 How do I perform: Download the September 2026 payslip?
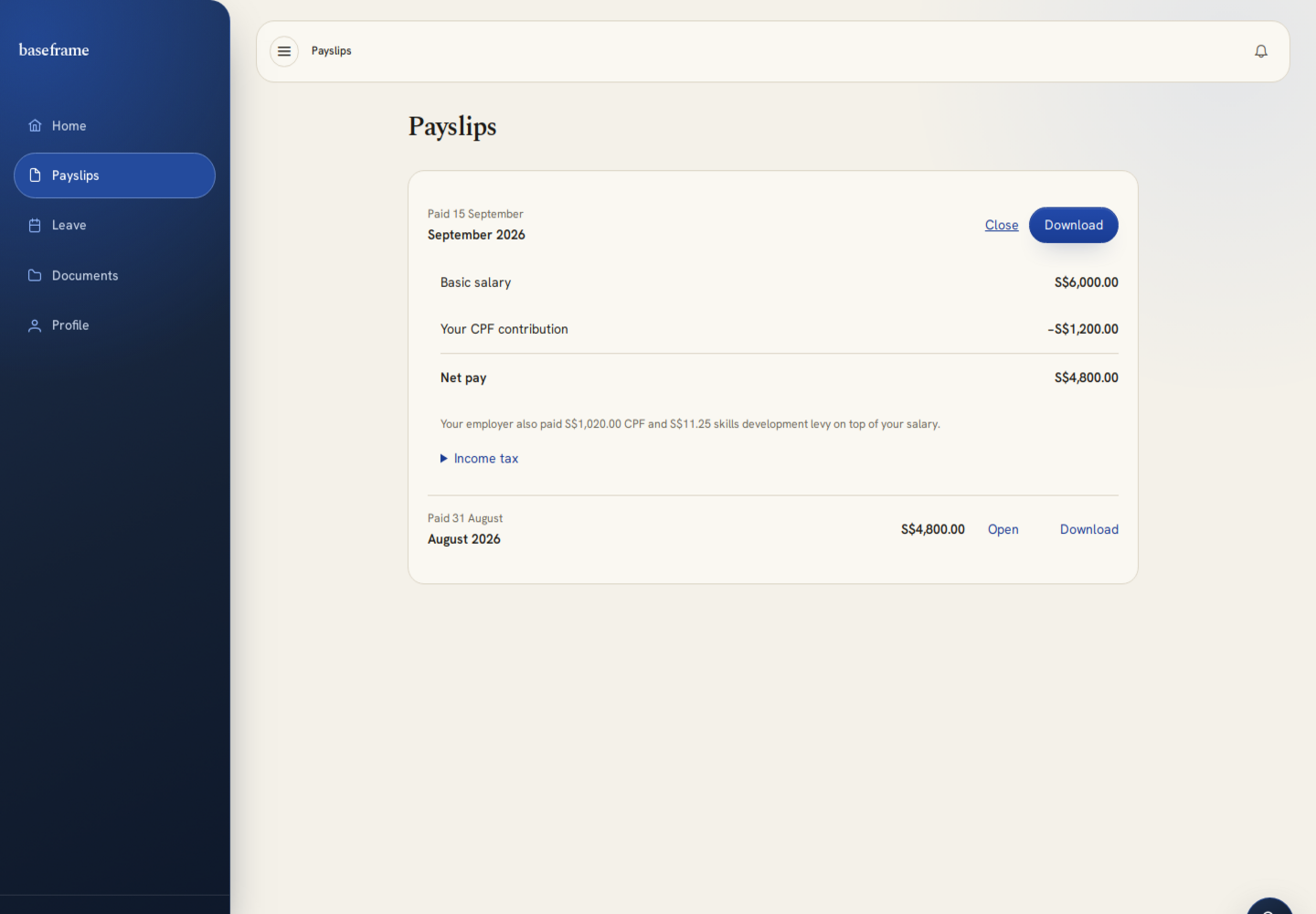1074,225
